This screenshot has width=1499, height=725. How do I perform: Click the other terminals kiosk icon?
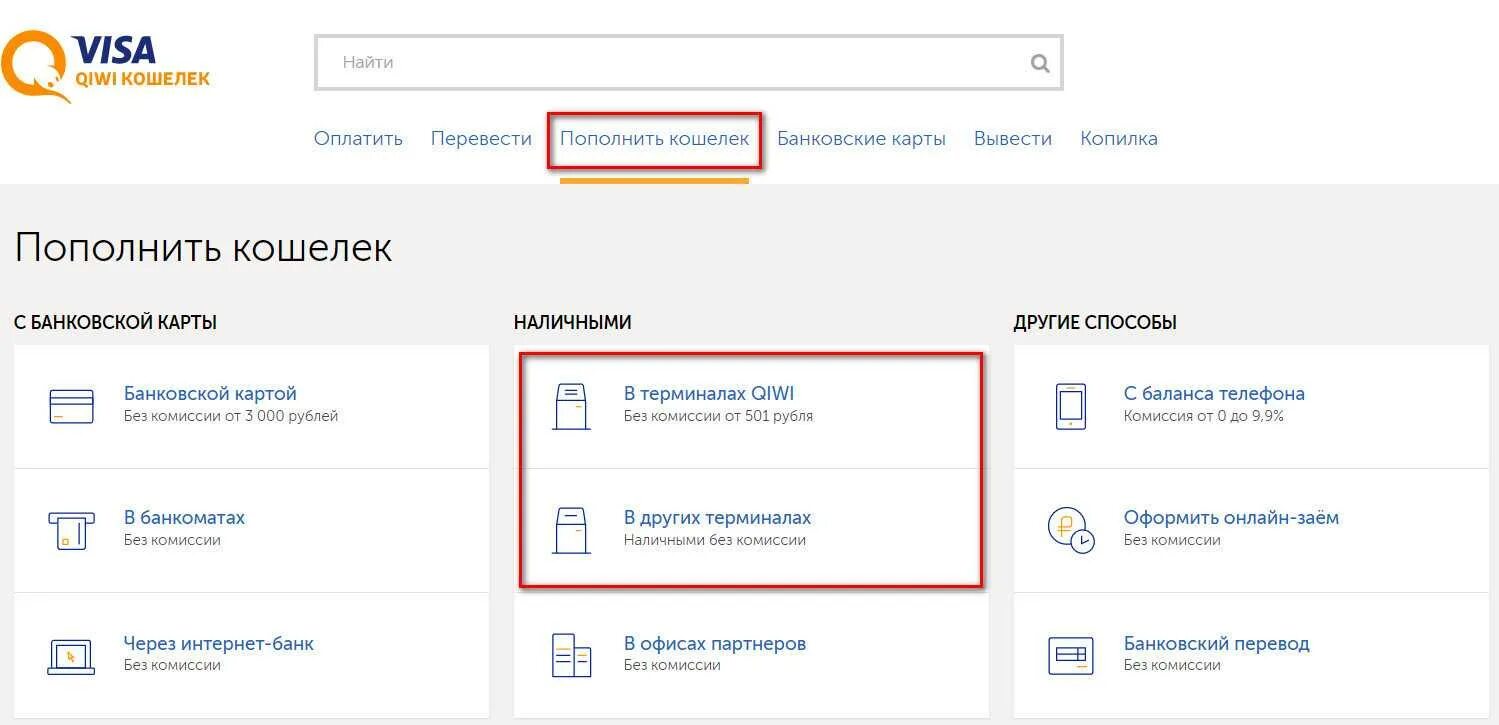pyautogui.click(x=571, y=531)
